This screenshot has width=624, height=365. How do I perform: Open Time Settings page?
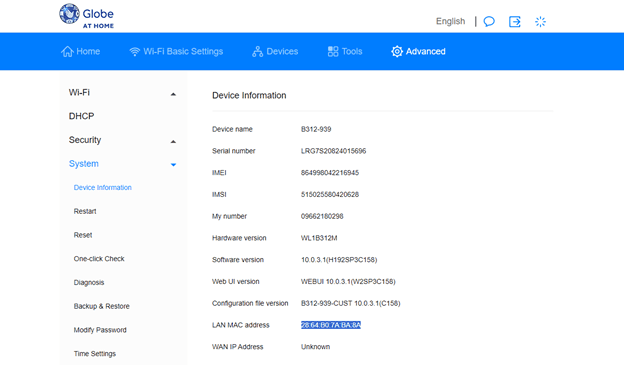pos(95,354)
